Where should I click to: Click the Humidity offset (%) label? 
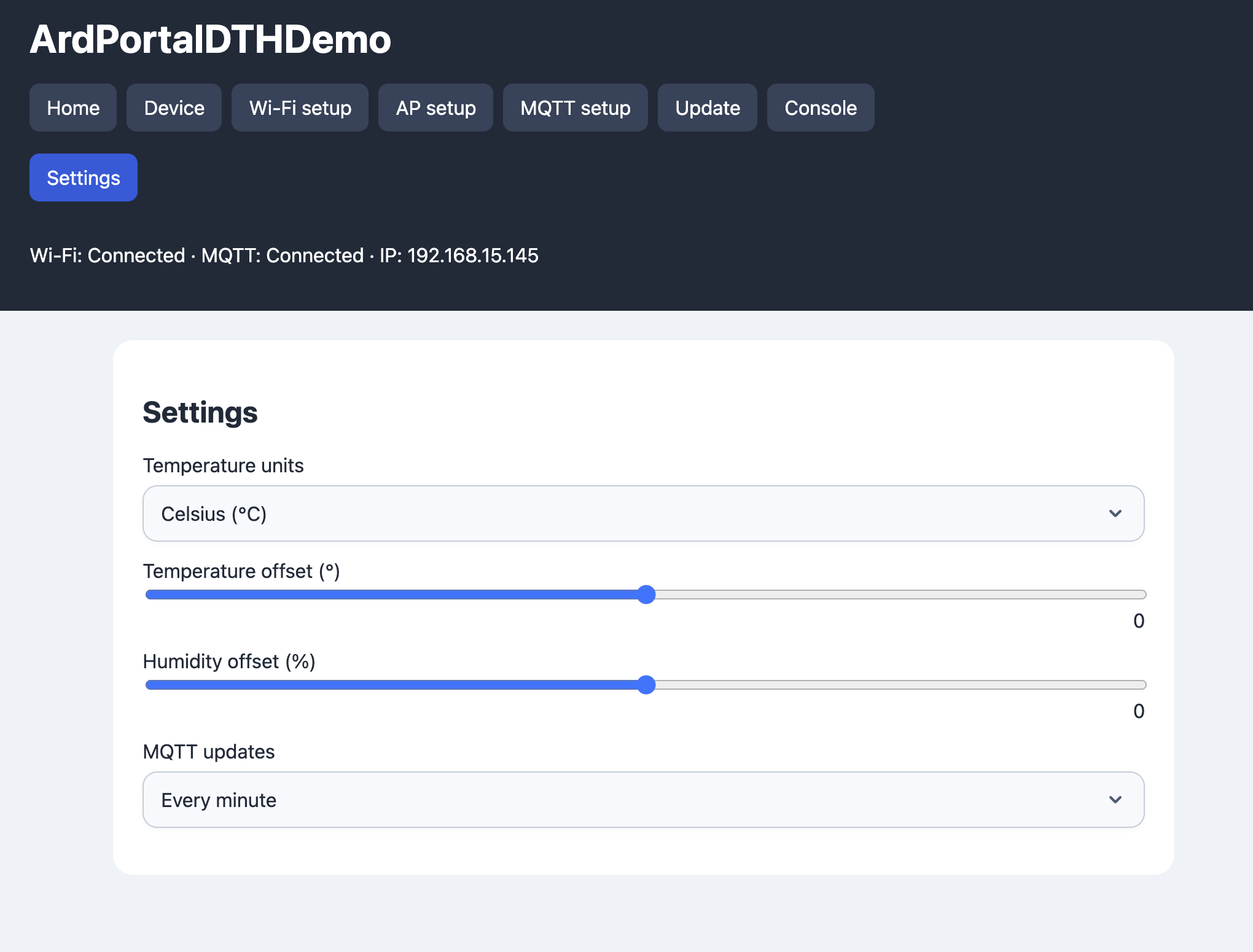coord(229,661)
